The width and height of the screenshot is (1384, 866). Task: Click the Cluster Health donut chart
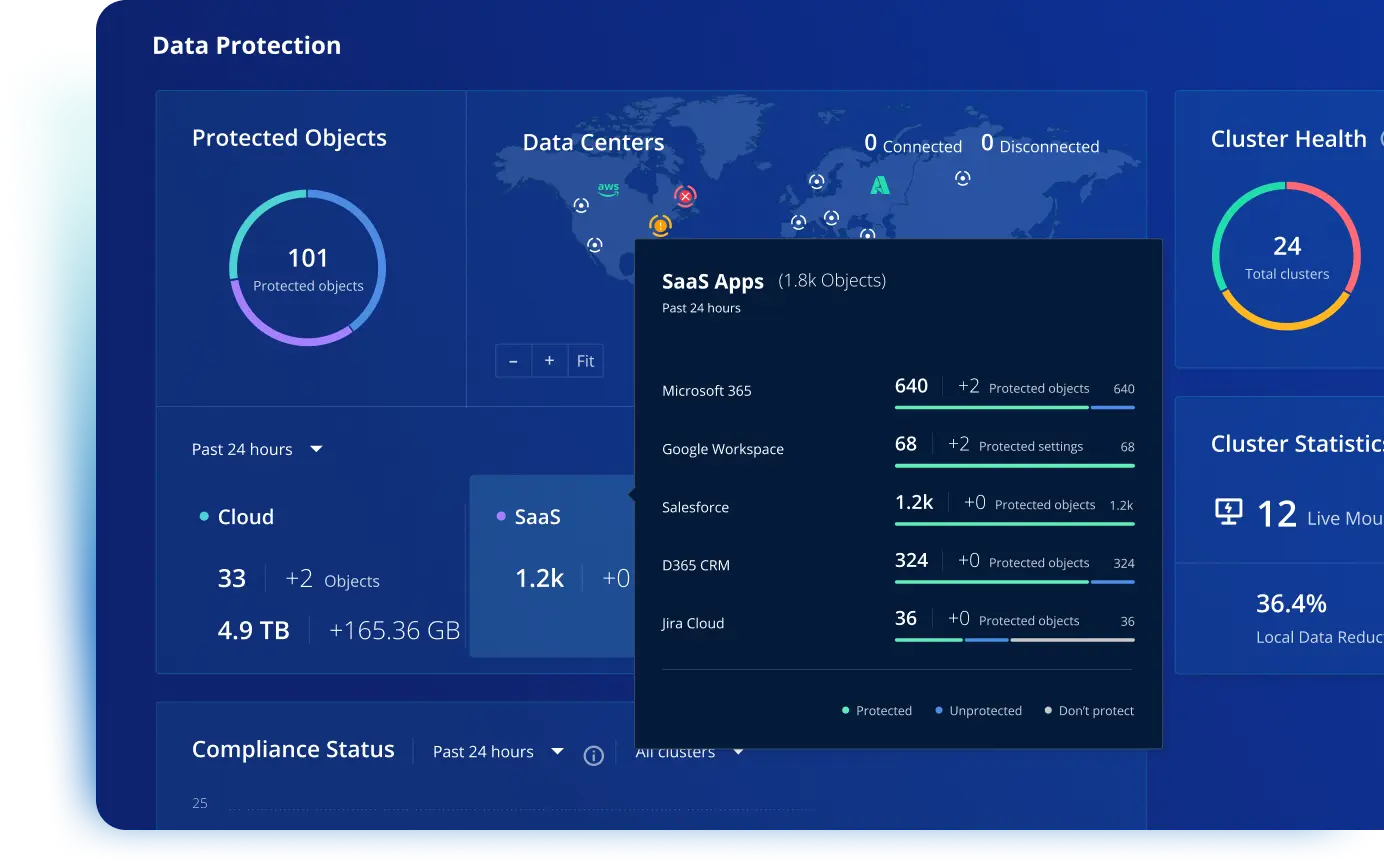[1287, 256]
